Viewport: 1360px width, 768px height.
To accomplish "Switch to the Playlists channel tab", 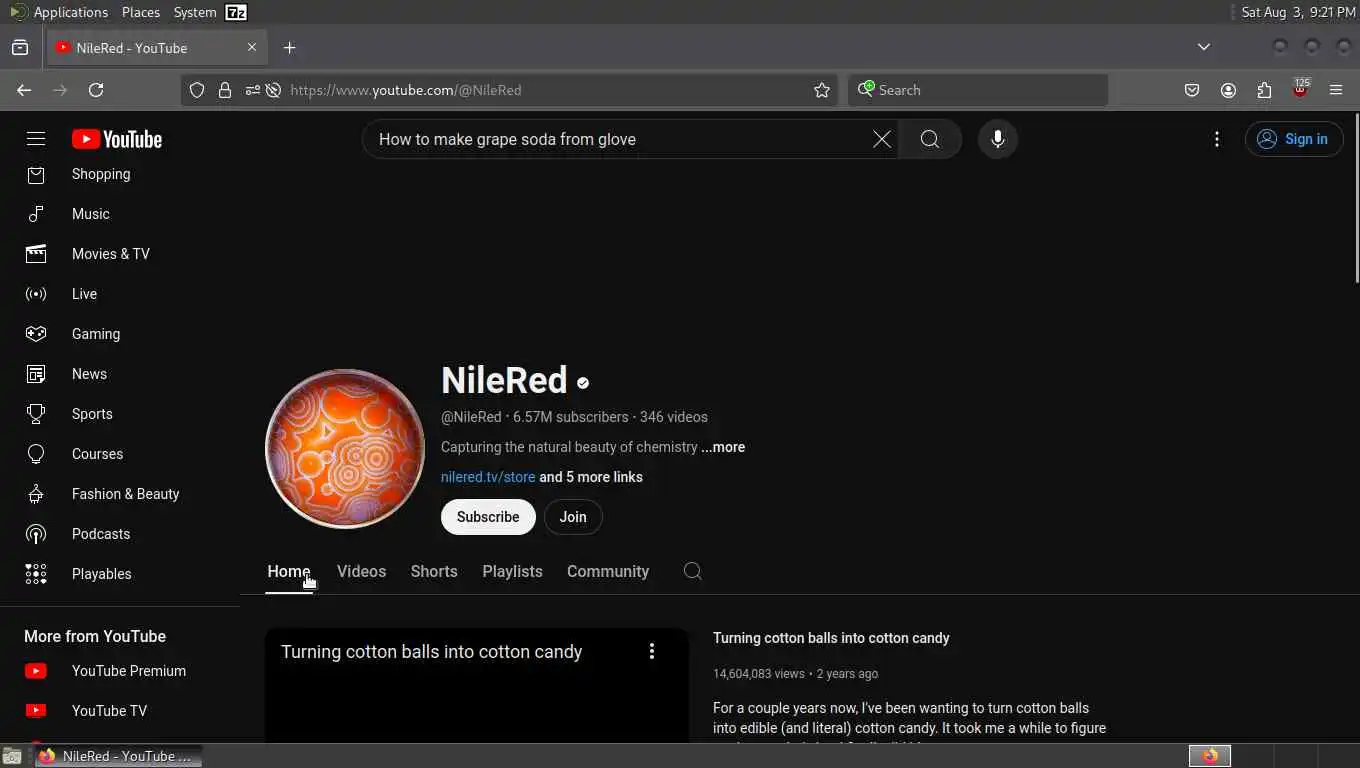I will pyautogui.click(x=512, y=571).
